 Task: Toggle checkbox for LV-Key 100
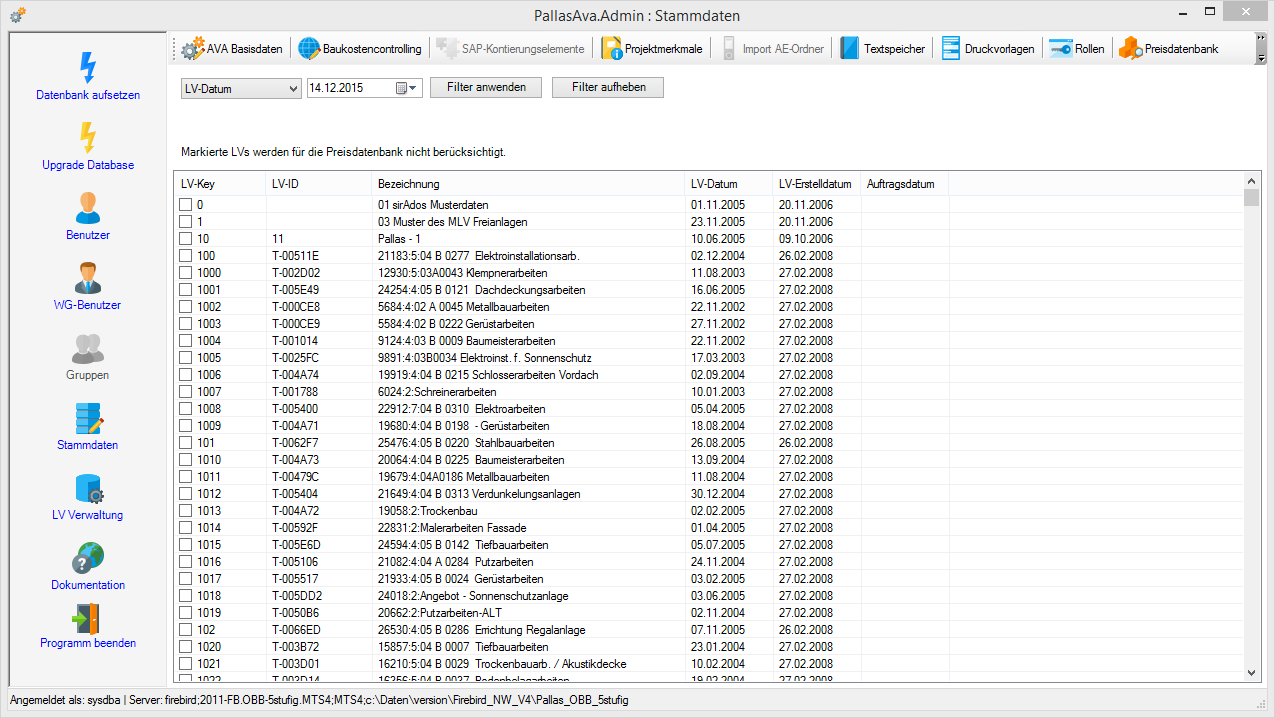coord(186,256)
